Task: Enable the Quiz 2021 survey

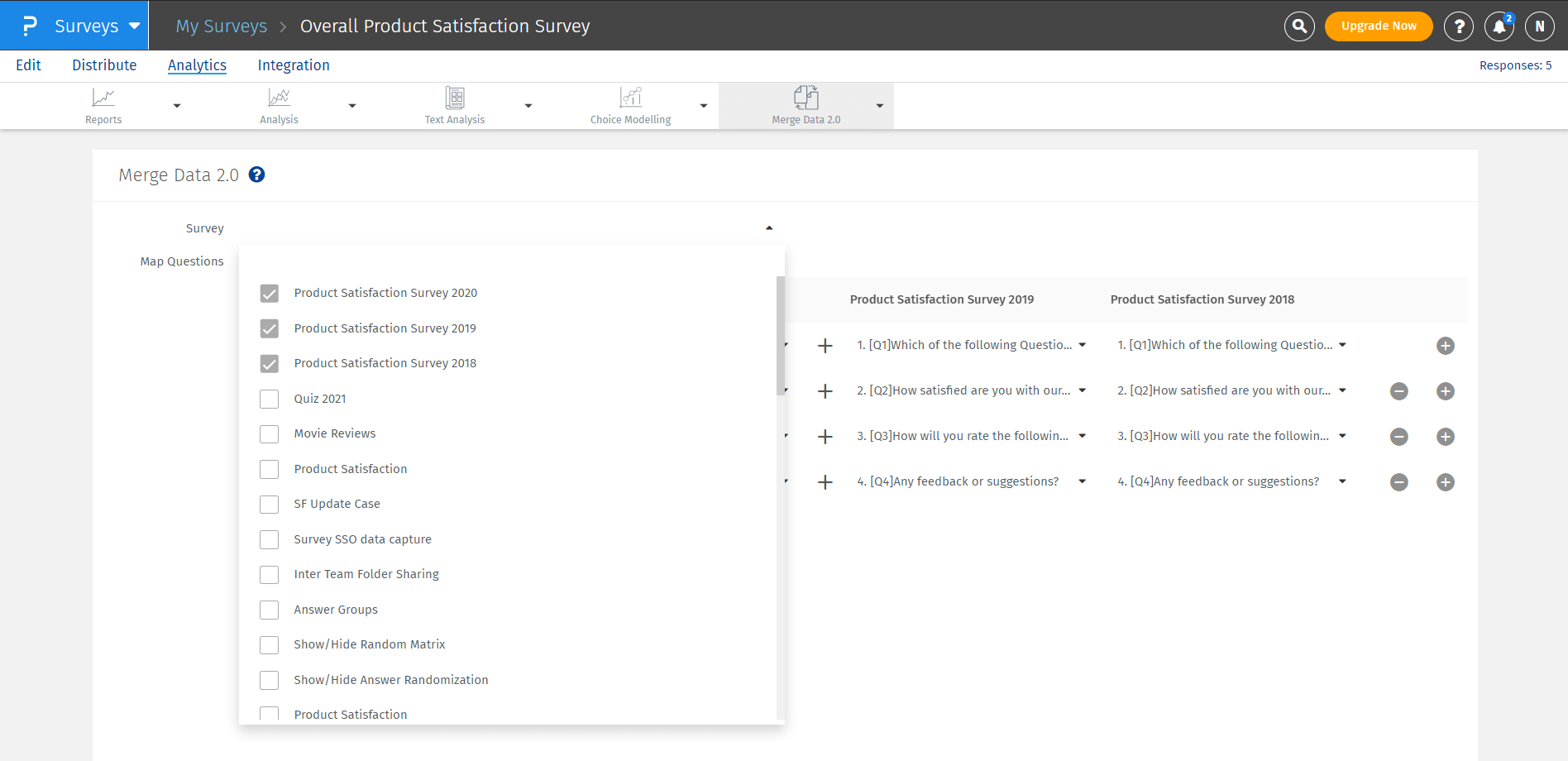Action: tap(269, 399)
